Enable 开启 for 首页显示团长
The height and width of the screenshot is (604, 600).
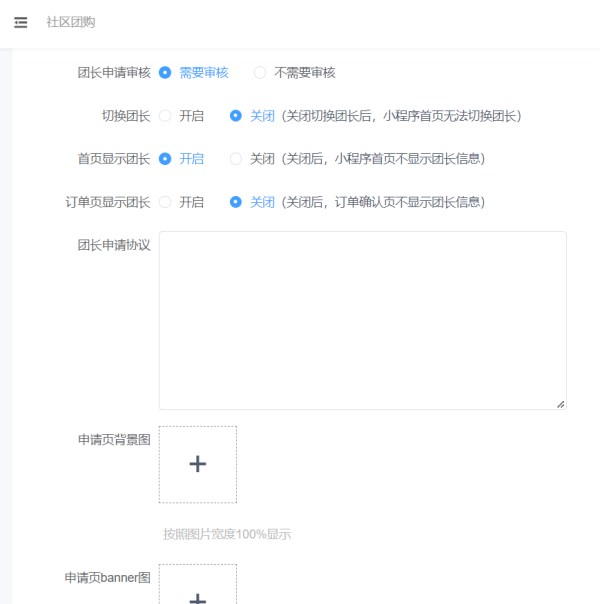(x=165, y=159)
